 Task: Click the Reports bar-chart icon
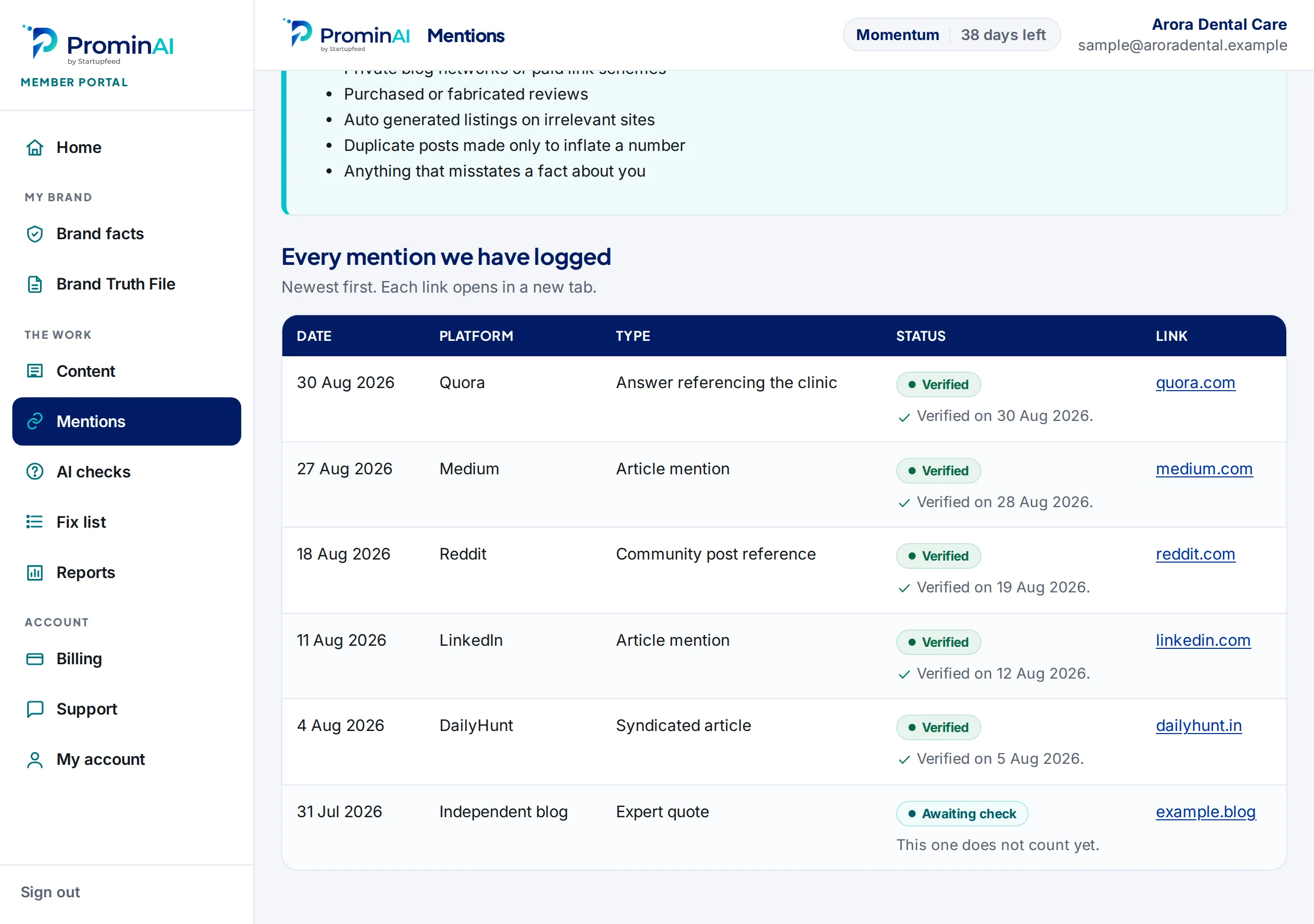(x=35, y=572)
